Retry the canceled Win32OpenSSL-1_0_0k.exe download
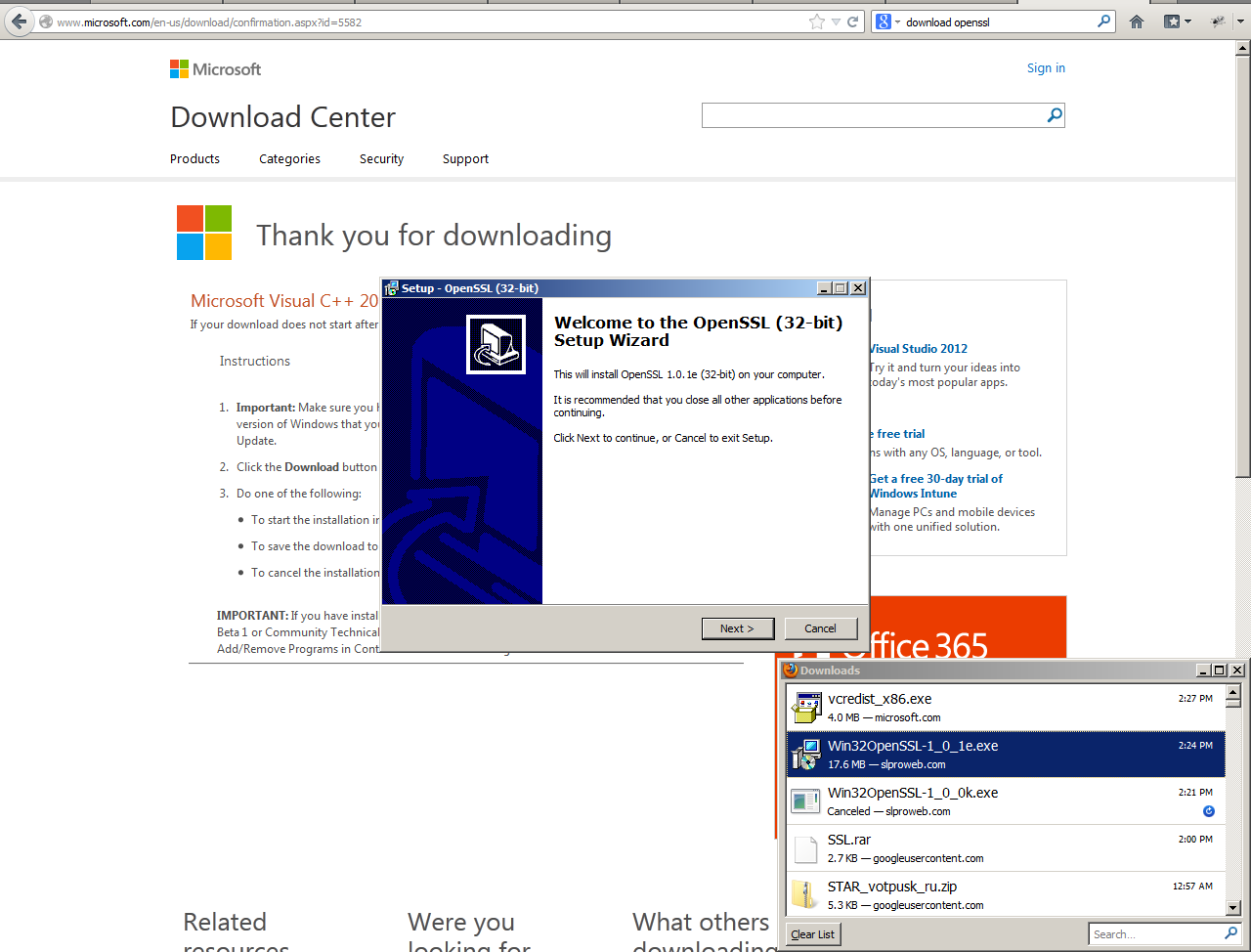Image resolution: width=1251 pixels, height=952 pixels. [x=1209, y=811]
